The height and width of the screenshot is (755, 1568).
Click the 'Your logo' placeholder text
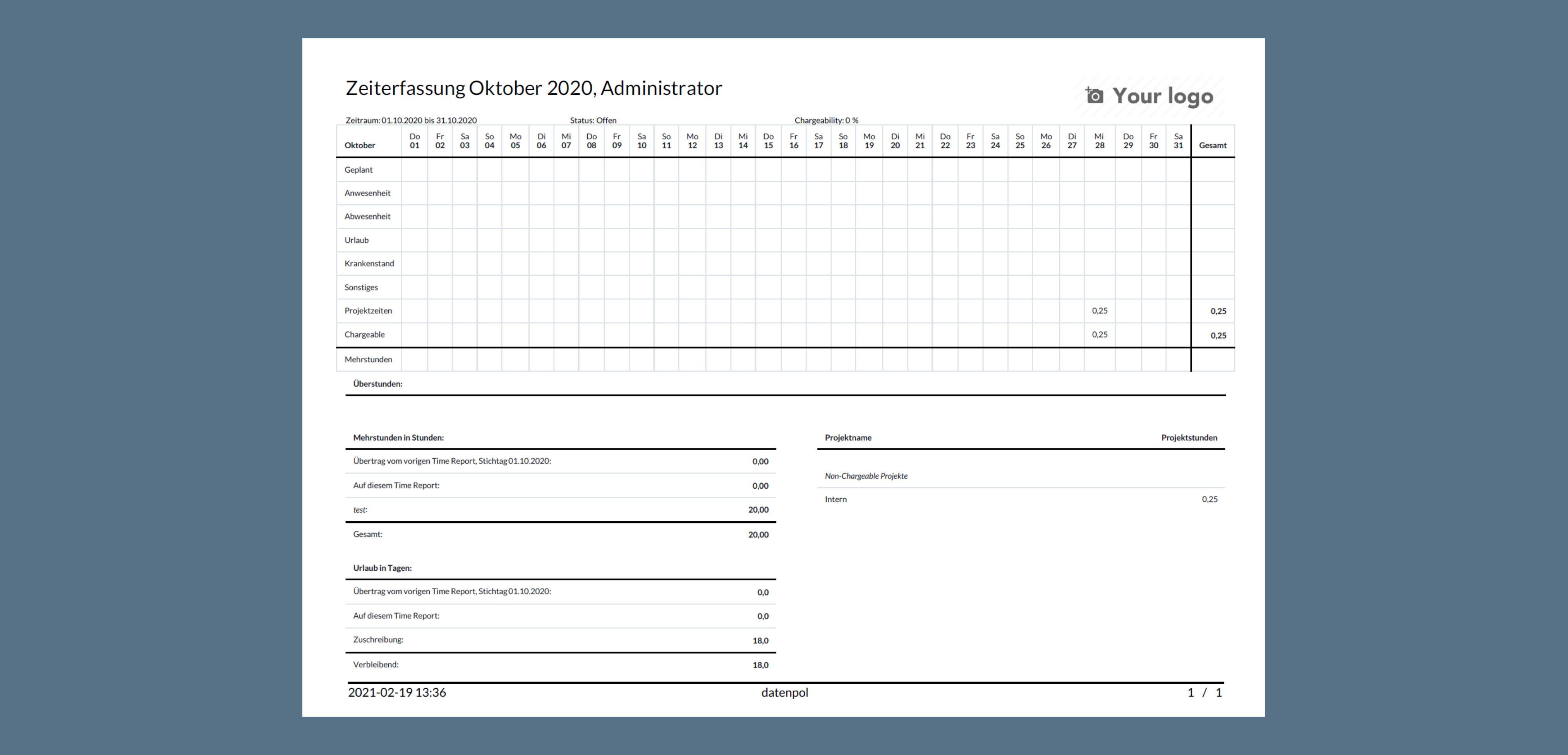1163,96
